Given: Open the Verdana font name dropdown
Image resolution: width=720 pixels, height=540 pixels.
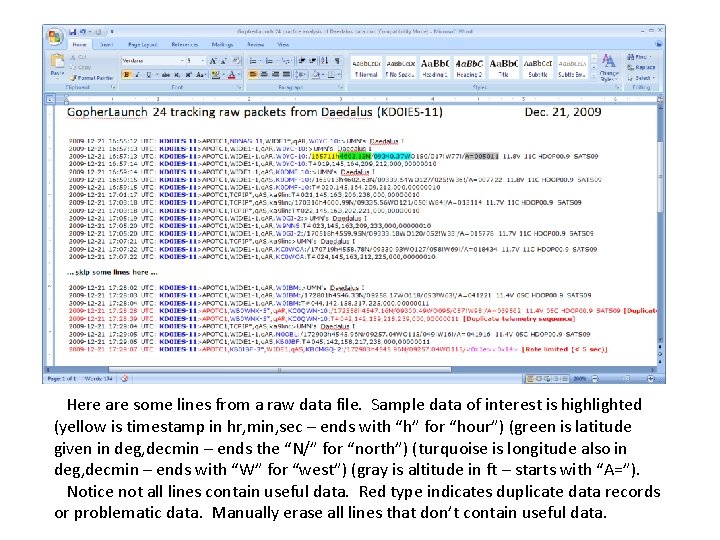Looking at the screenshot, I should (182, 61).
